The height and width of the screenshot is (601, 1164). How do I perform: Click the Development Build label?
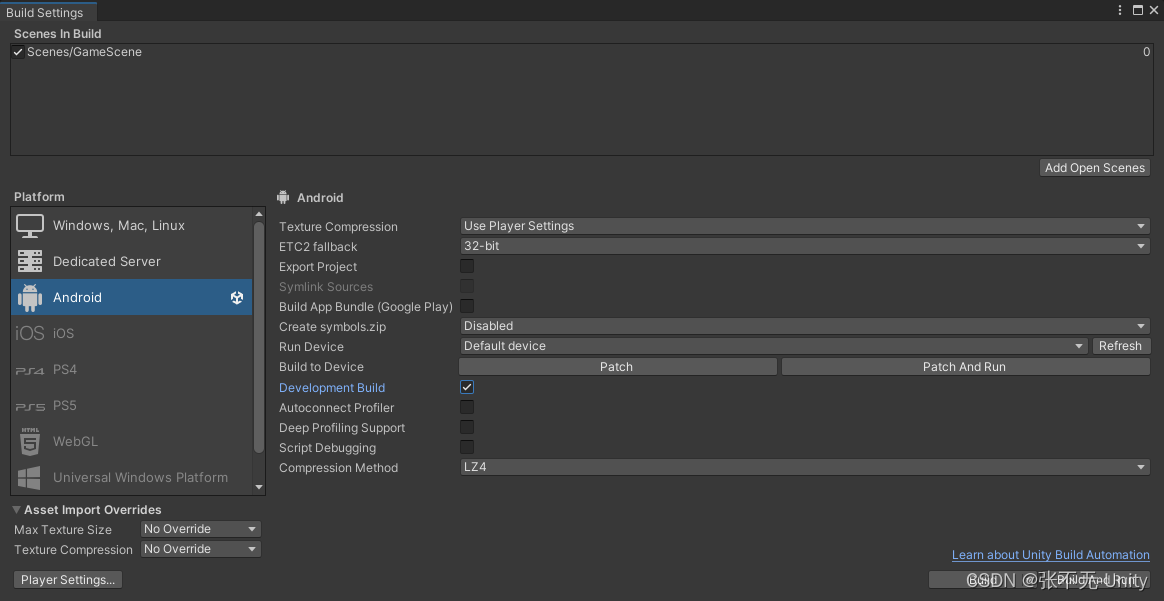point(332,387)
